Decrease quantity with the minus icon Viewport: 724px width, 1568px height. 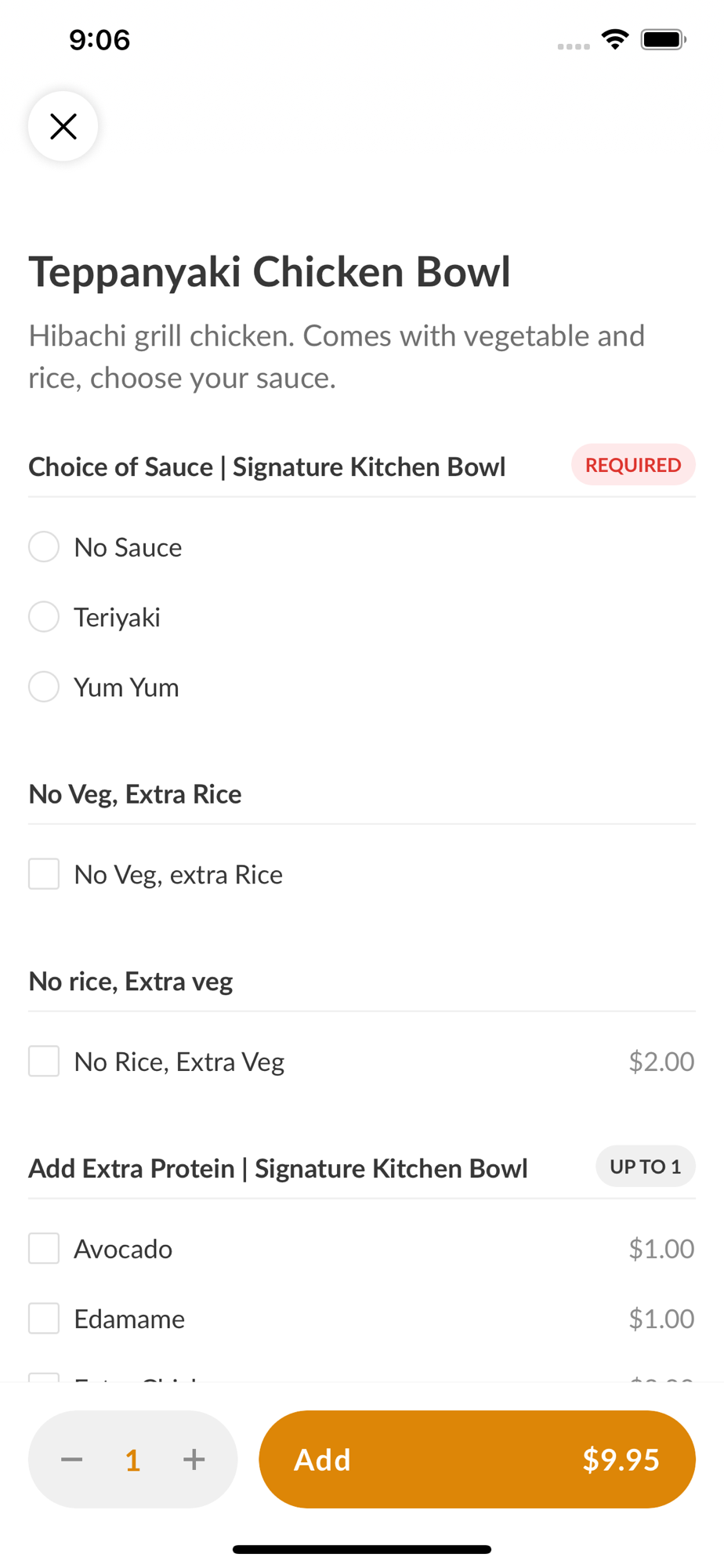click(x=72, y=1459)
